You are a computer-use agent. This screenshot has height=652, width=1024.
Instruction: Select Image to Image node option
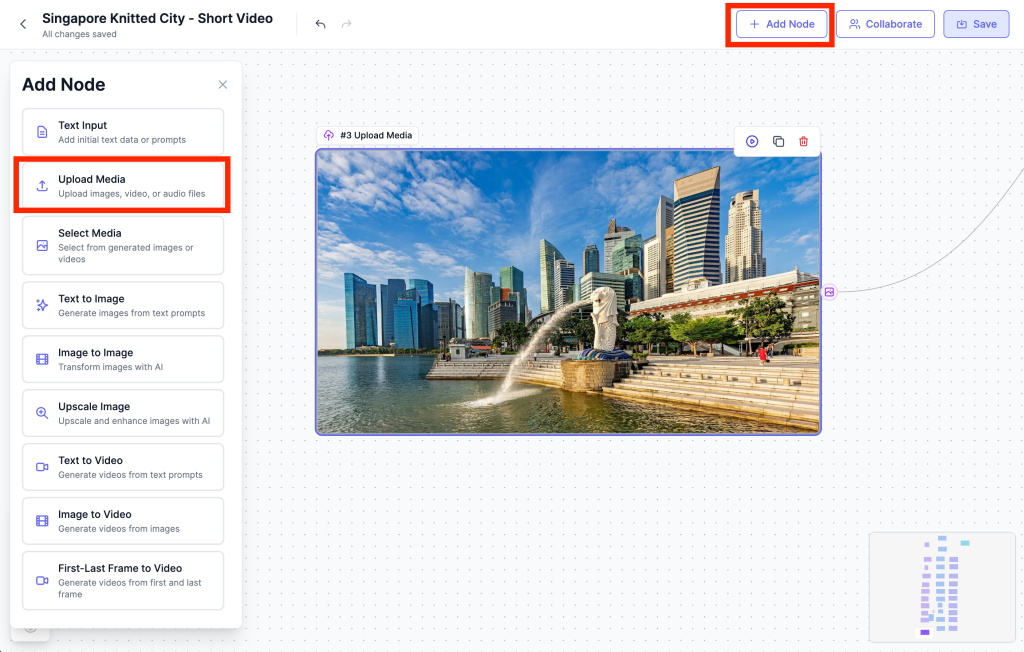pos(123,359)
